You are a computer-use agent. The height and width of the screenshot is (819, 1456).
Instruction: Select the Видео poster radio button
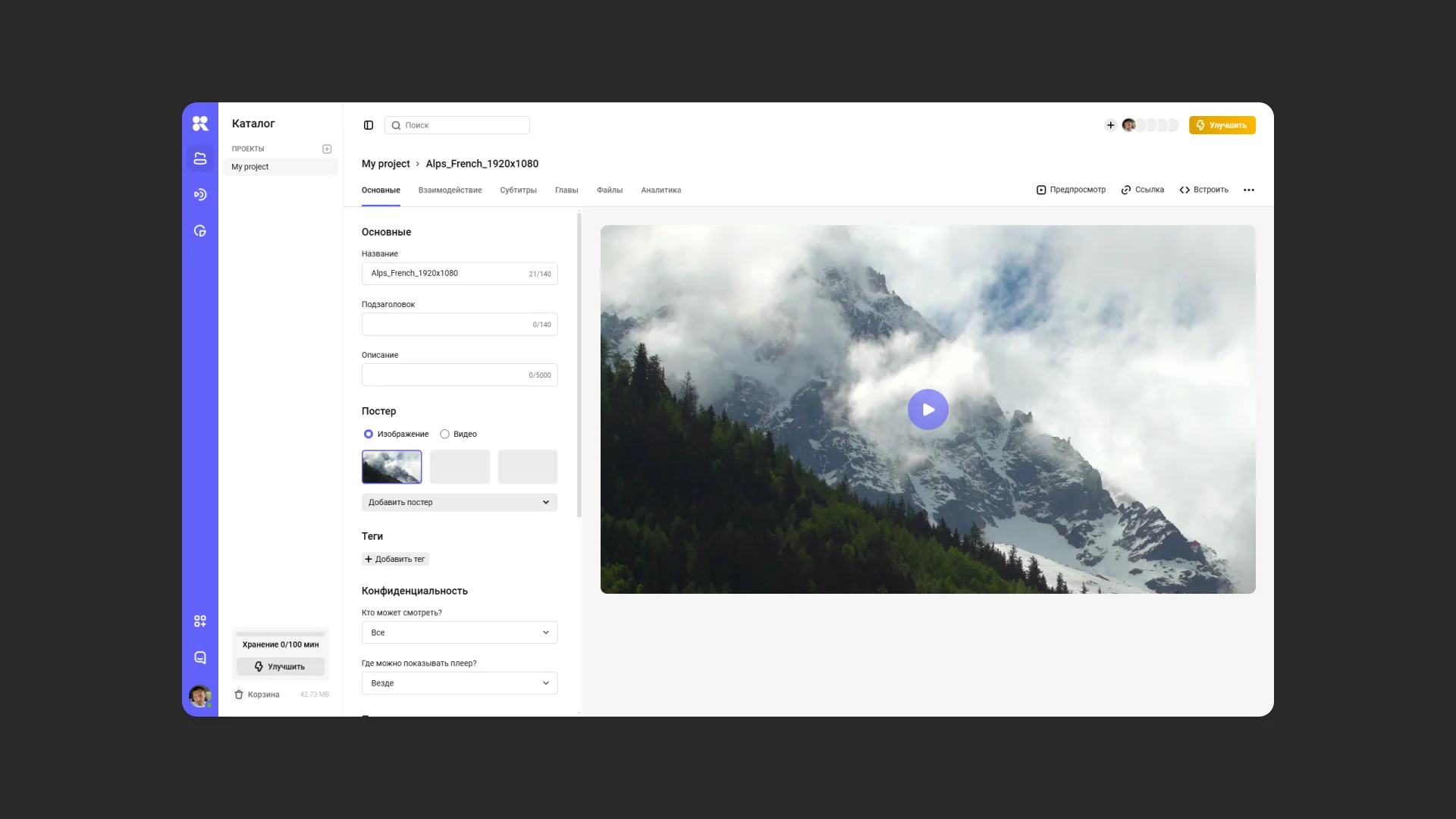point(444,434)
